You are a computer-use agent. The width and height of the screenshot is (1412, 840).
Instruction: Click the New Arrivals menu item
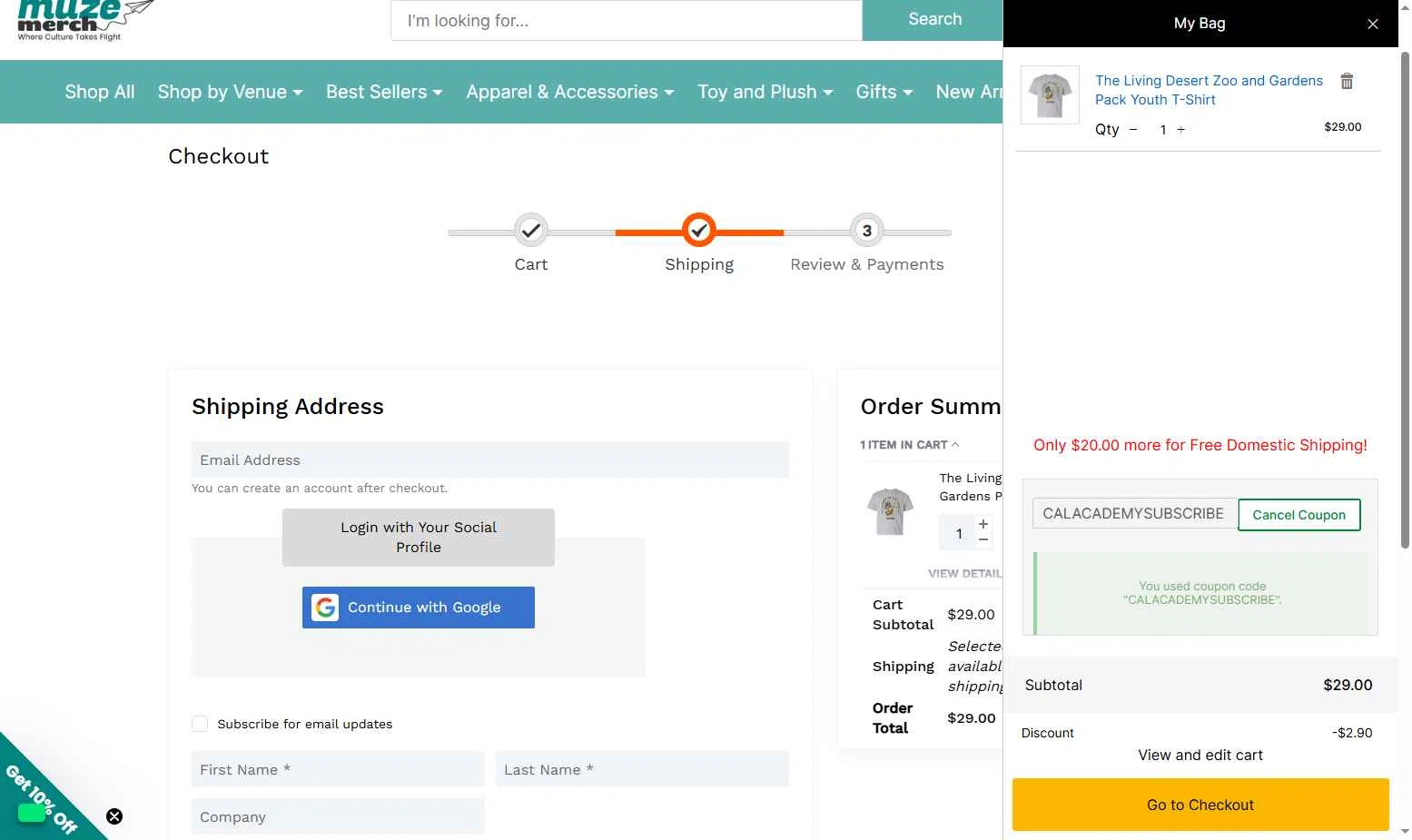(x=969, y=92)
